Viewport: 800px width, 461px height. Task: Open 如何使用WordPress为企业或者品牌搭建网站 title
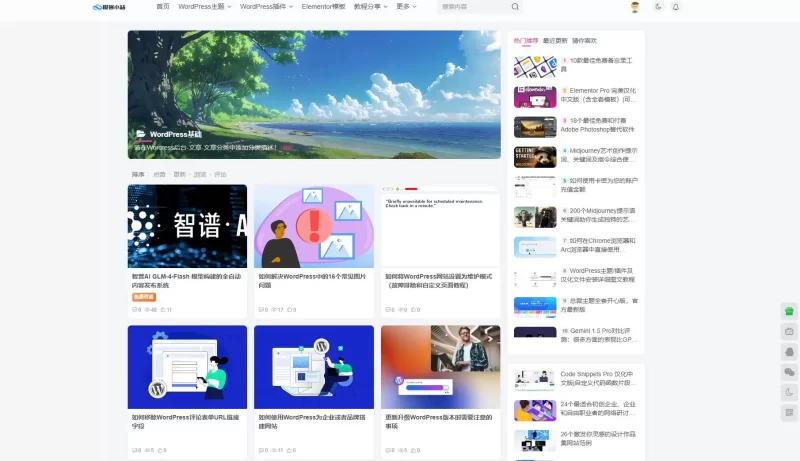coord(312,421)
